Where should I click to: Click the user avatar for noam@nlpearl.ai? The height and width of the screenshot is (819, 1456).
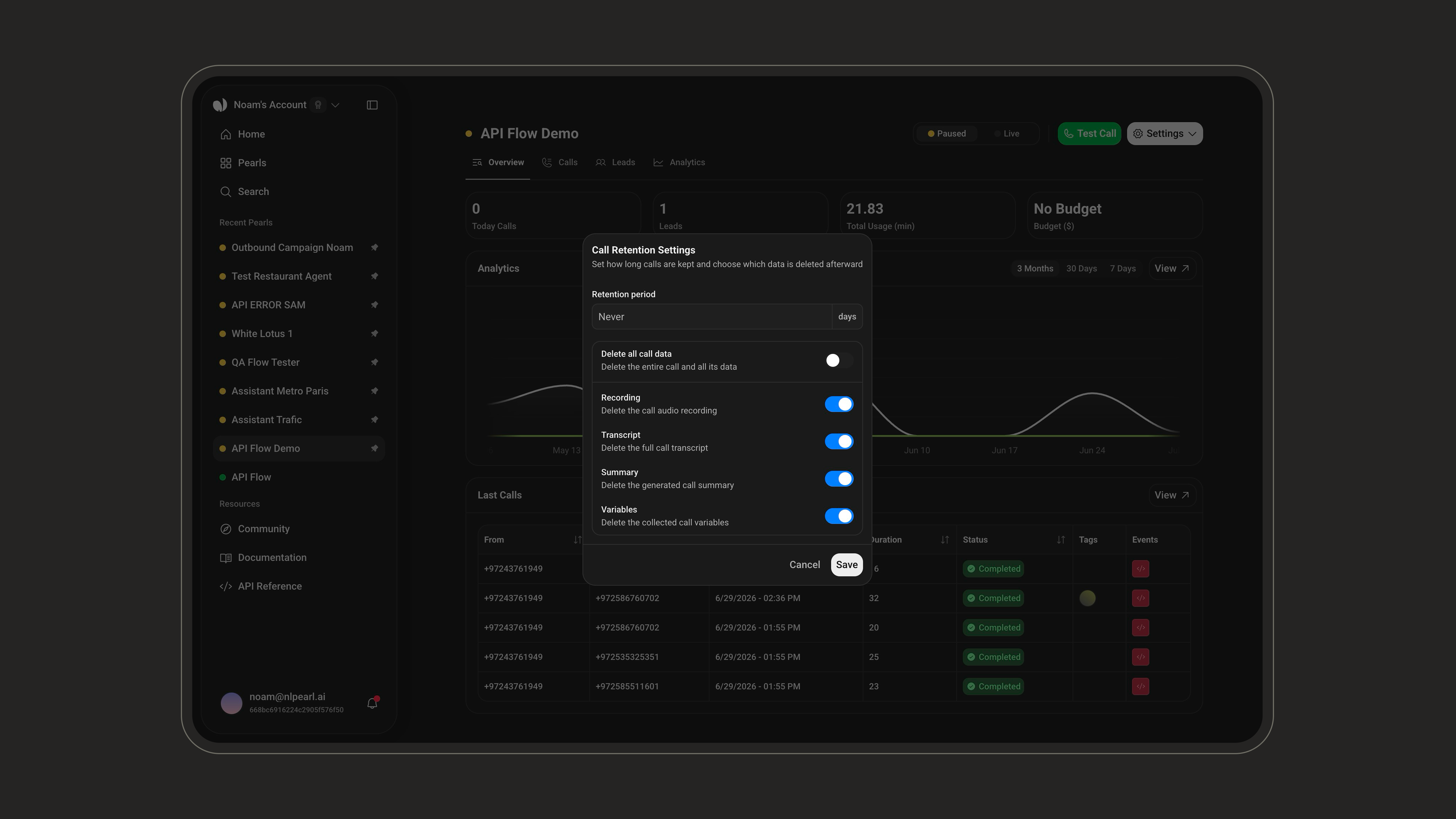(x=231, y=703)
